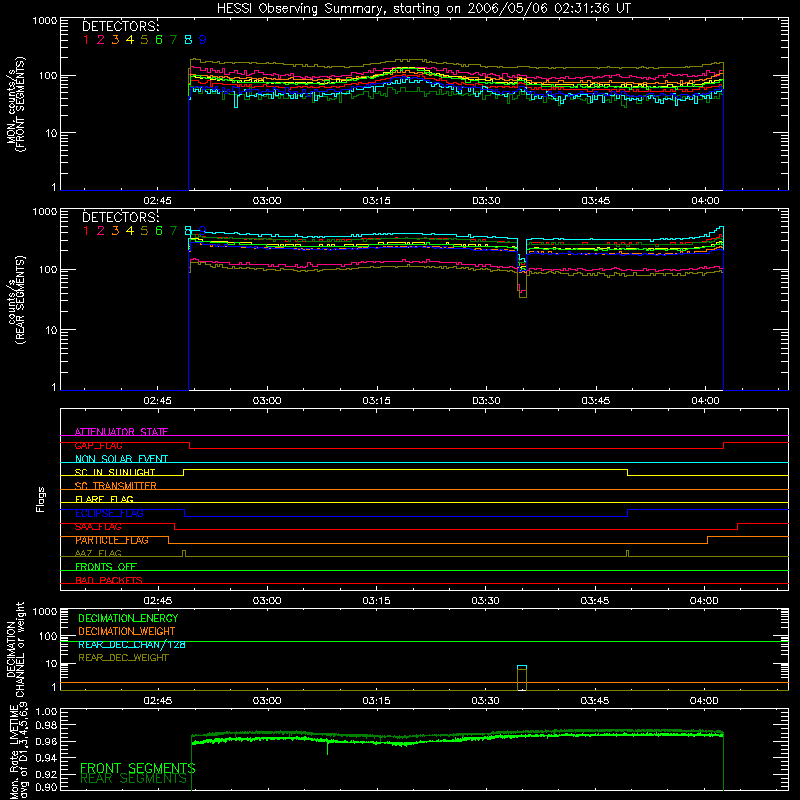Select dark green detector number 7 in the front segments legend

click(173, 40)
